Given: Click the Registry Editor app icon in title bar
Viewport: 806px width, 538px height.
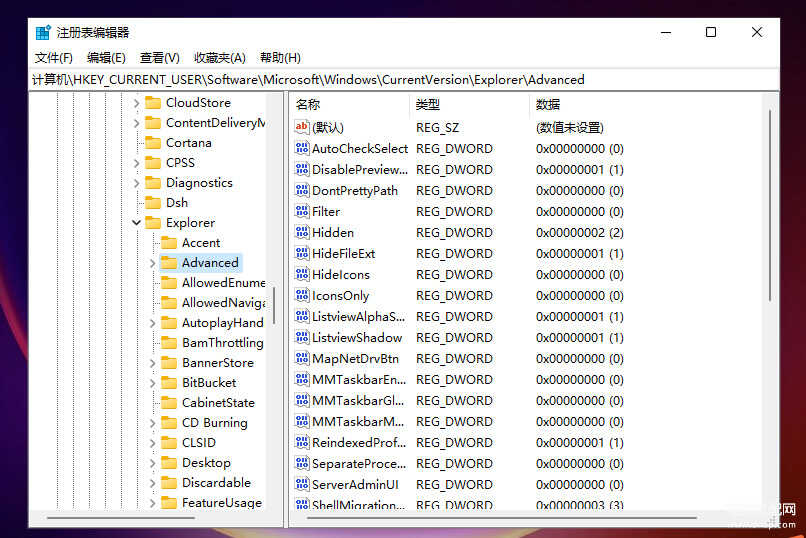Looking at the screenshot, I should 43,32.
